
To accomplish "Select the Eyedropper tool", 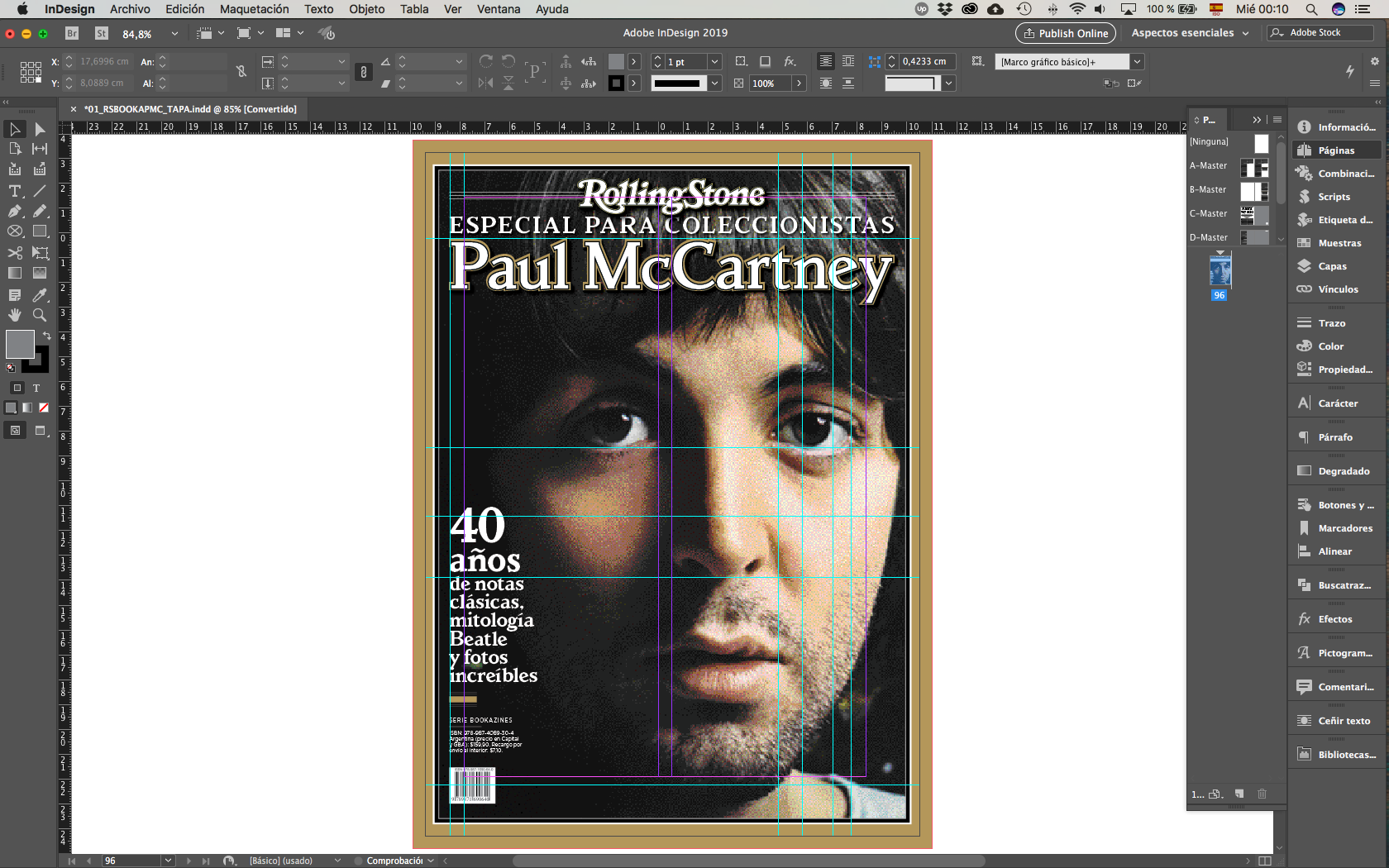I will pos(40,295).
